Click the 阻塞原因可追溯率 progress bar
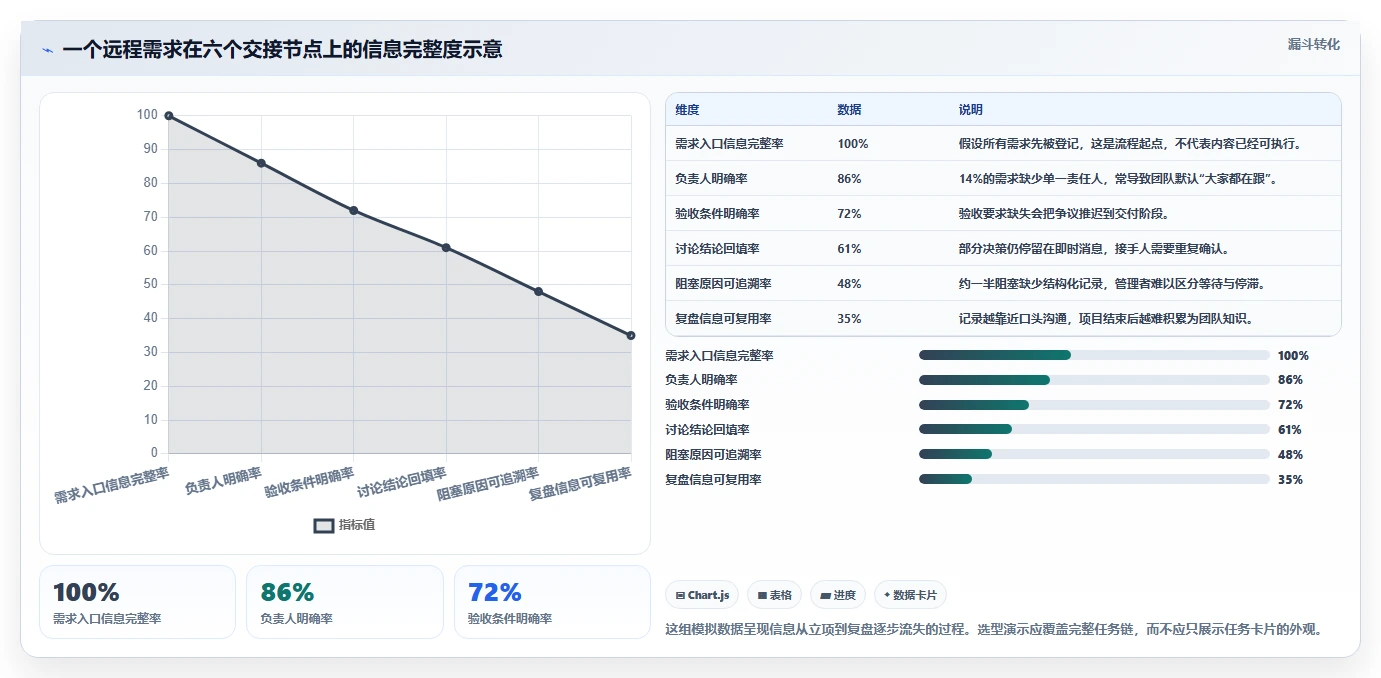1381x678 pixels. coord(1094,454)
